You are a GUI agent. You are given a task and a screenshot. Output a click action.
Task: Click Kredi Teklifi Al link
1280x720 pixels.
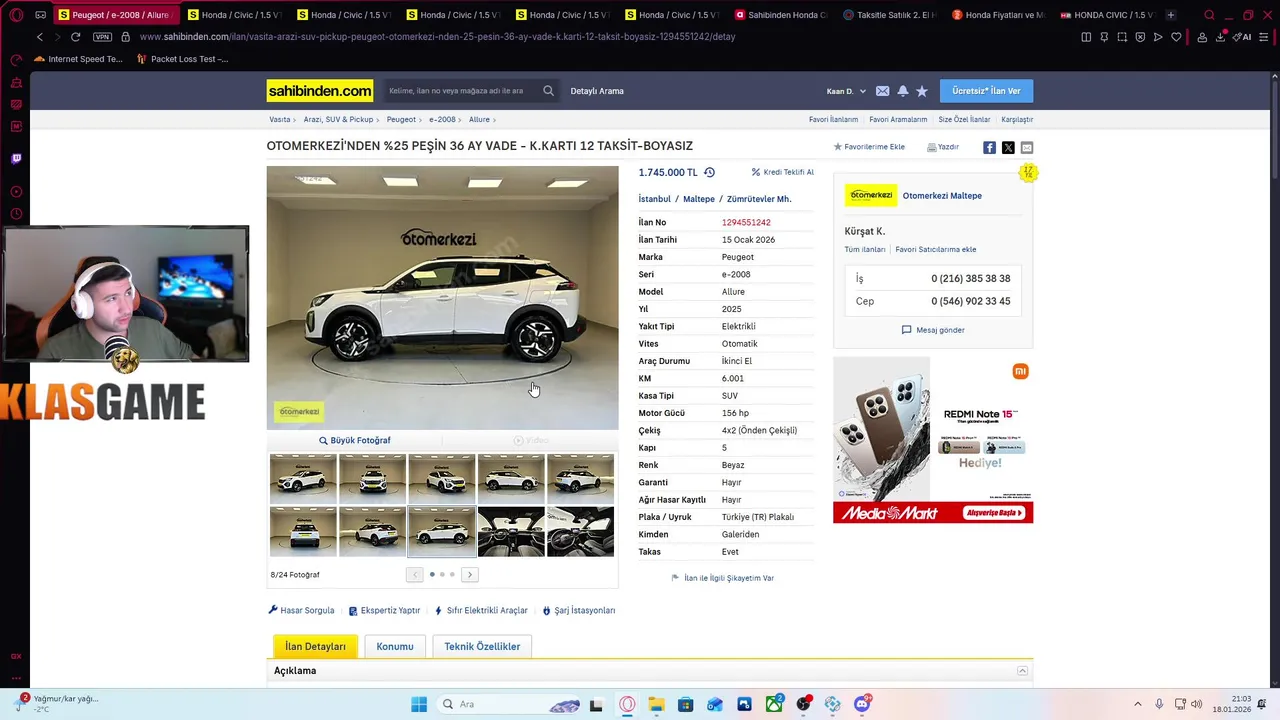click(x=783, y=172)
